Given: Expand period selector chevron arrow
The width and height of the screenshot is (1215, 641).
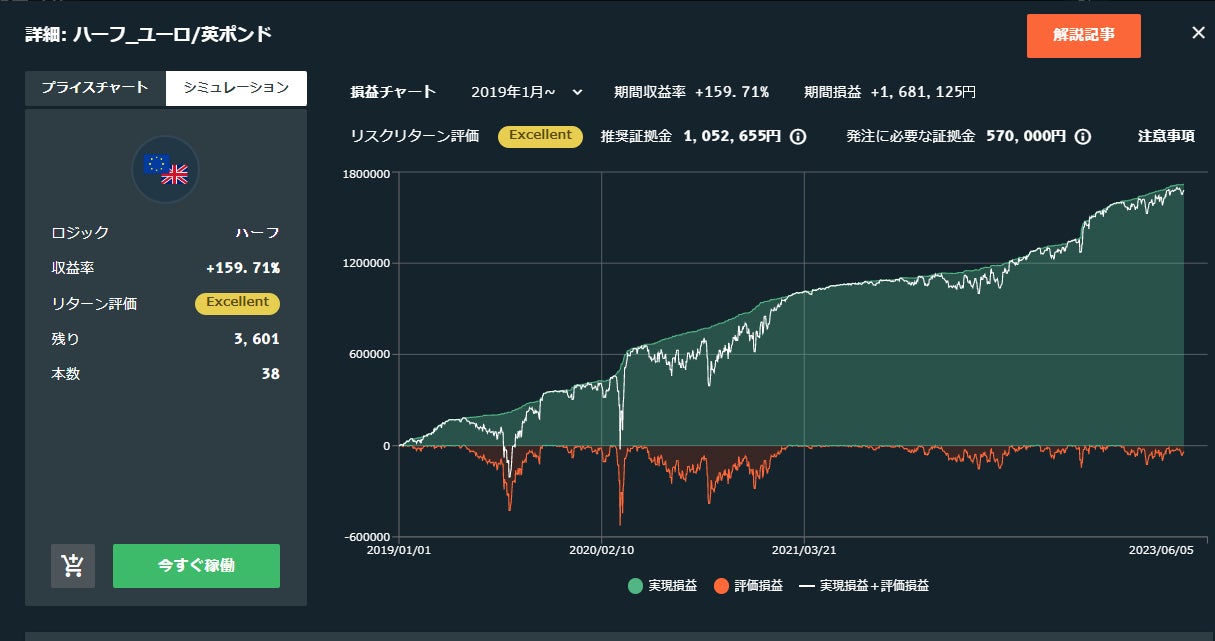Looking at the screenshot, I should (577, 92).
